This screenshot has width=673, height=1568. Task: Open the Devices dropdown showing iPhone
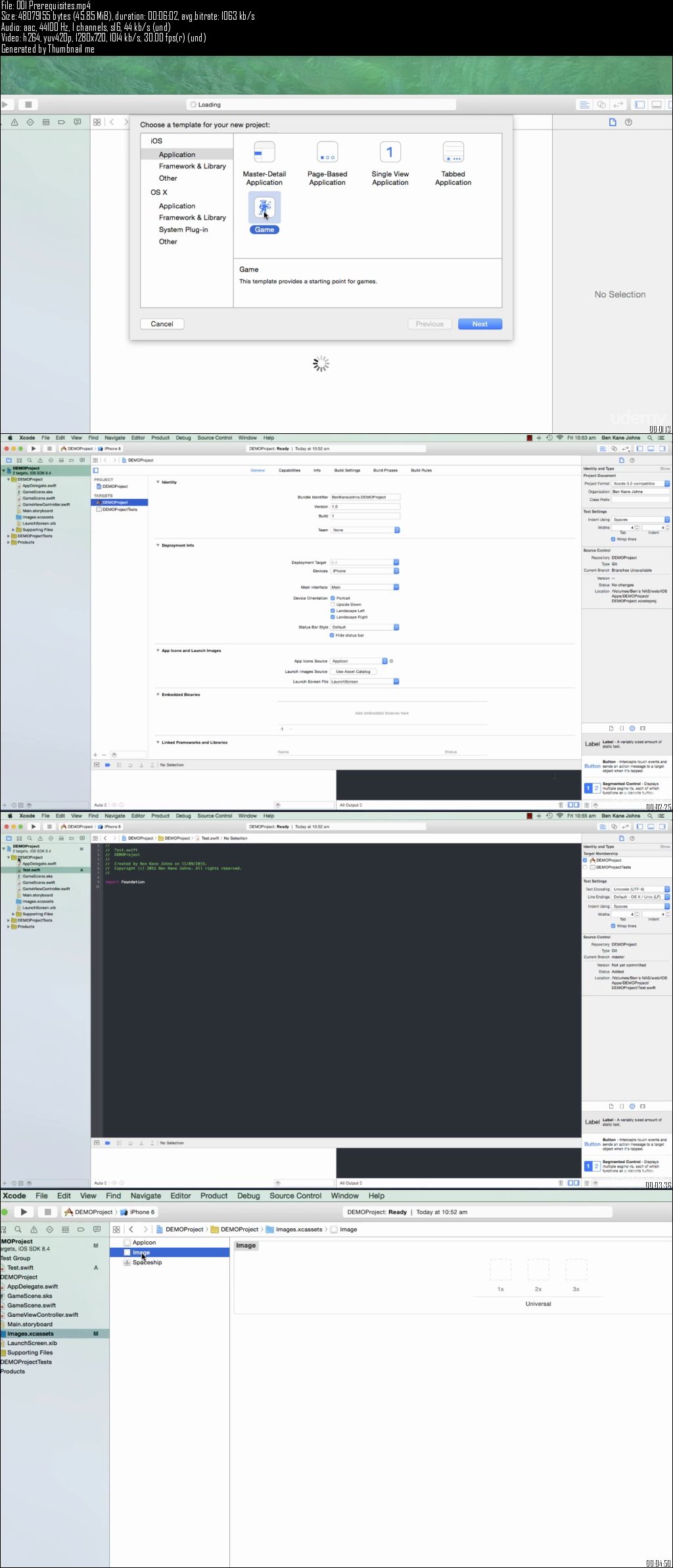tap(365, 571)
